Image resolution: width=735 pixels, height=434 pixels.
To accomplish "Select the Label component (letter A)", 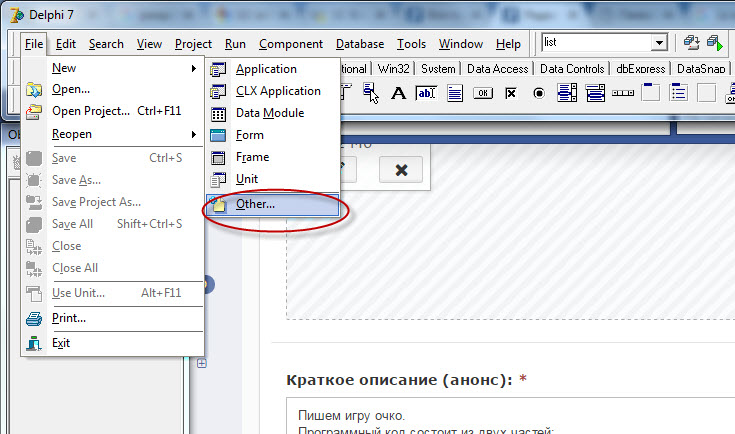I will click(398, 93).
